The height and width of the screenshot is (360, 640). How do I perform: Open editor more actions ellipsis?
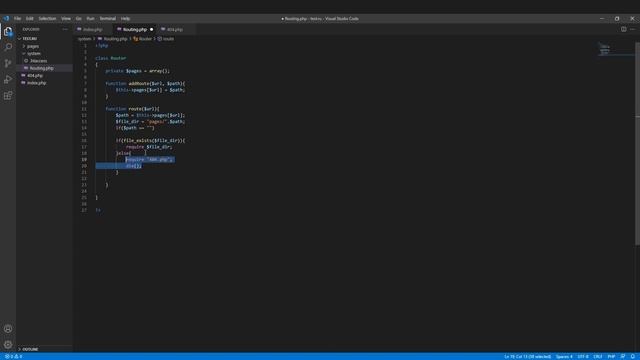point(632,29)
